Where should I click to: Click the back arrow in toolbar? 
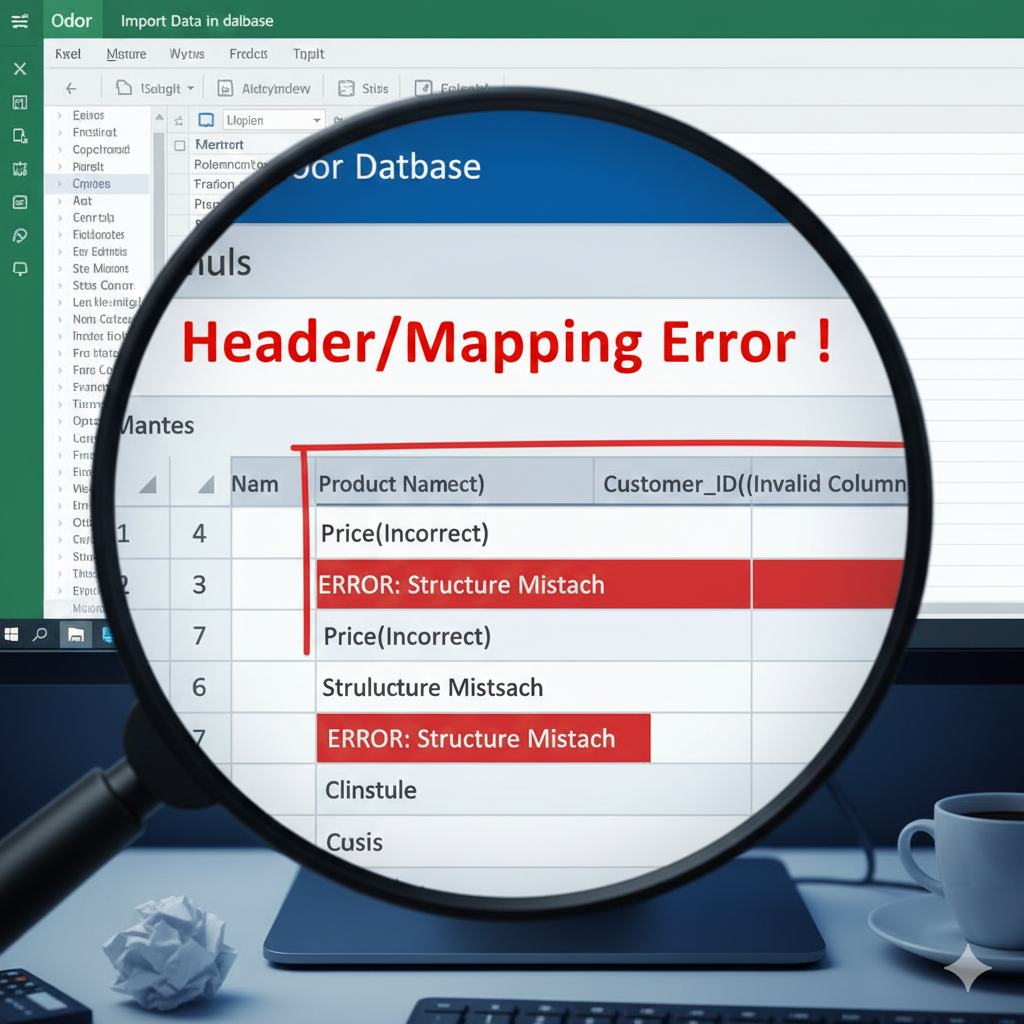tap(71, 88)
